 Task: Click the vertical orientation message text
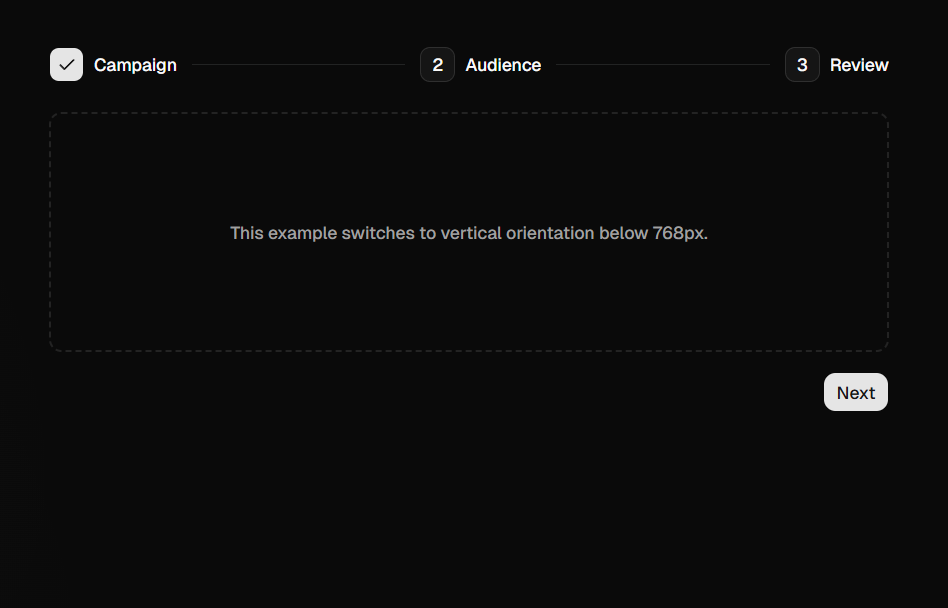pyautogui.click(x=469, y=233)
